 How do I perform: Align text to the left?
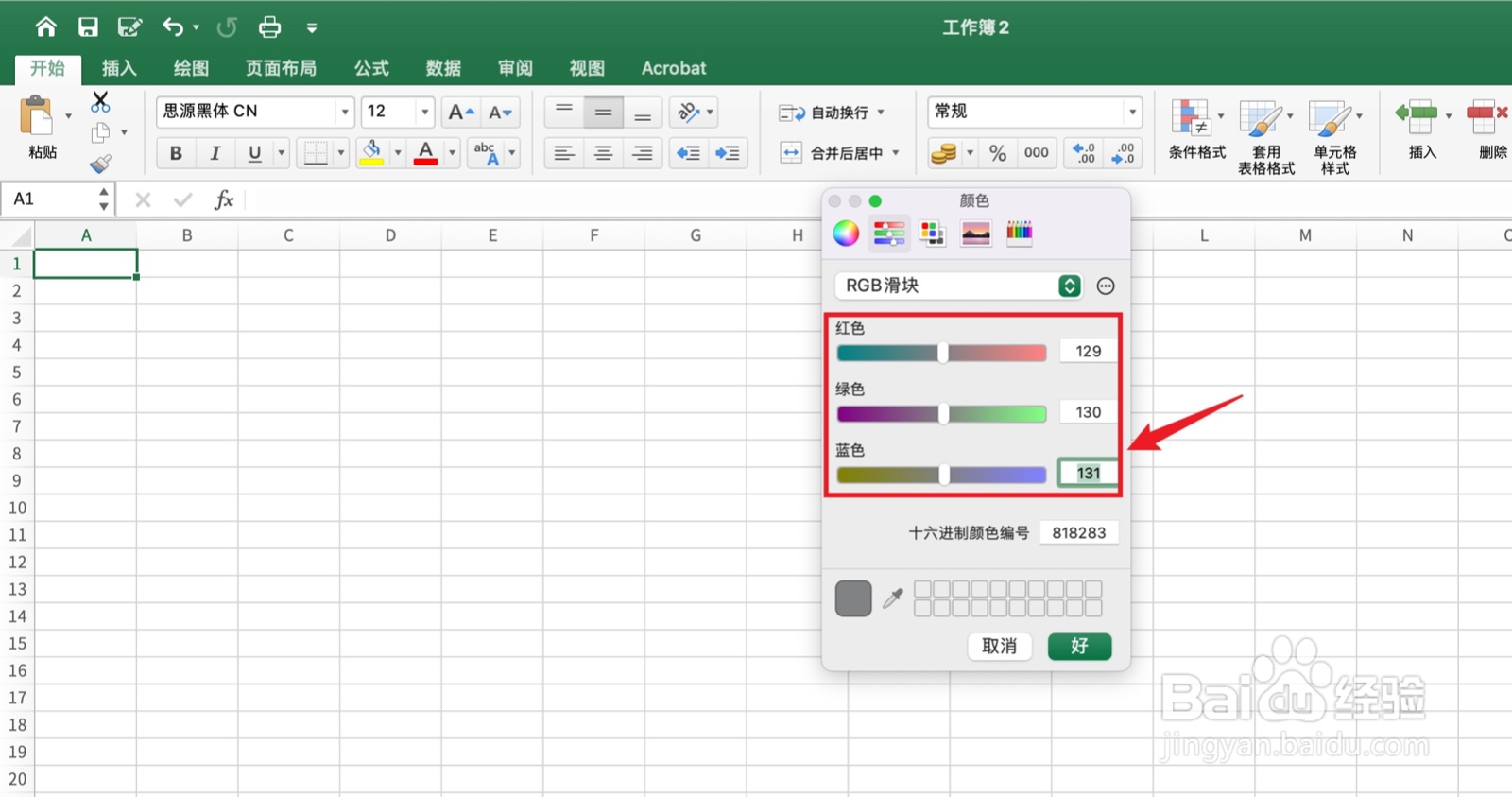[564, 153]
